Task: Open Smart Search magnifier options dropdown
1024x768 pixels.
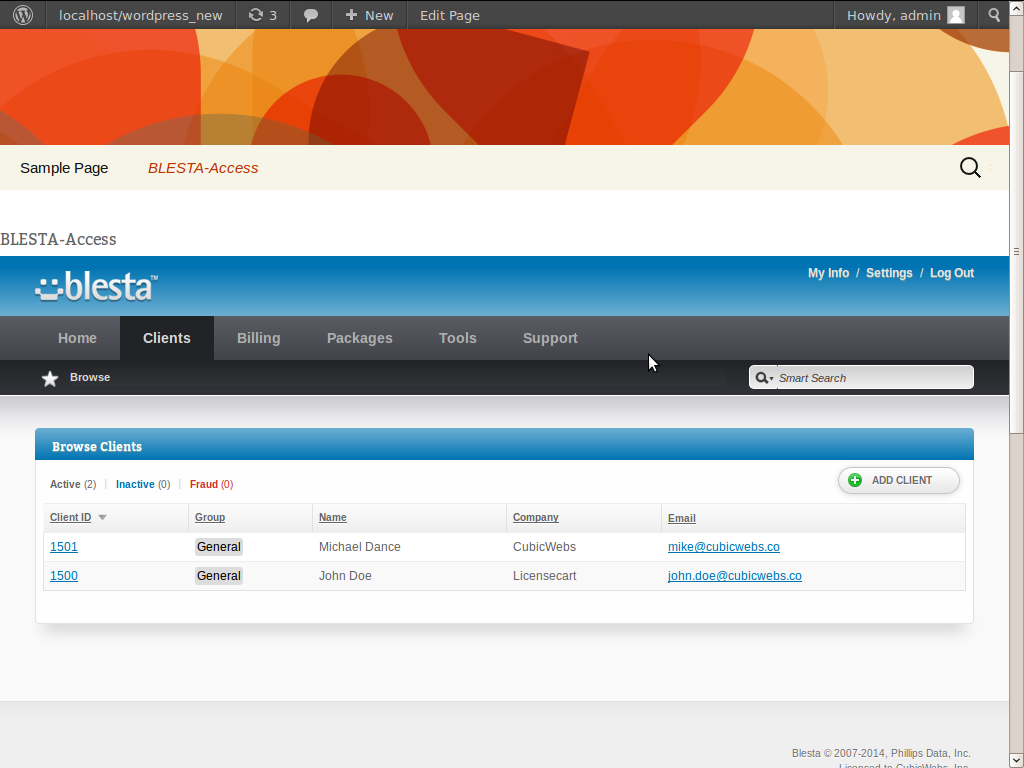Action: tap(763, 378)
